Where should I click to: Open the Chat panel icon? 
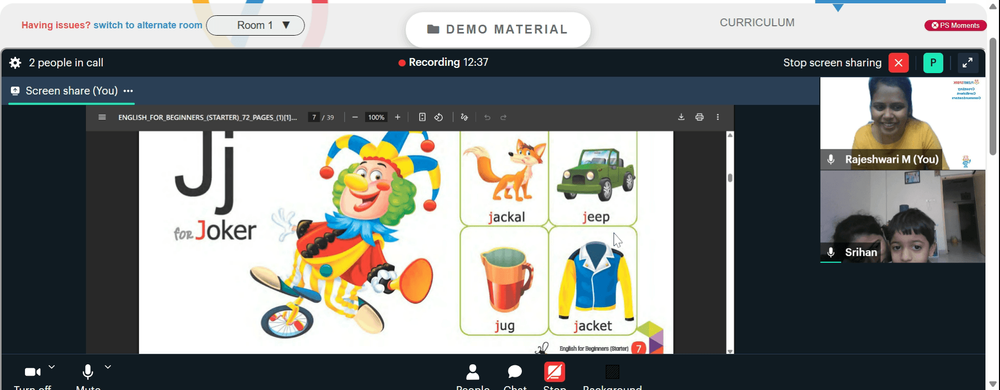[x=515, y=372]
